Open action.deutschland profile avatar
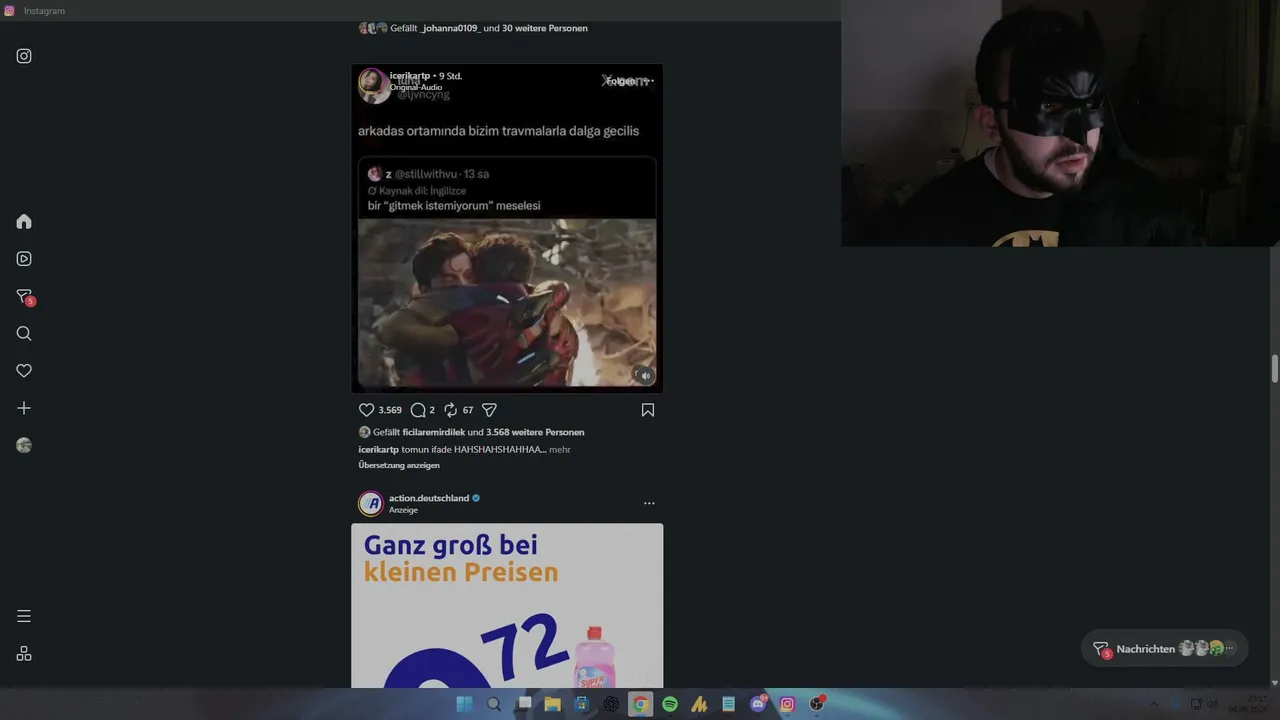This screenshot has width=1280, height=720. (x=371, y=503)
